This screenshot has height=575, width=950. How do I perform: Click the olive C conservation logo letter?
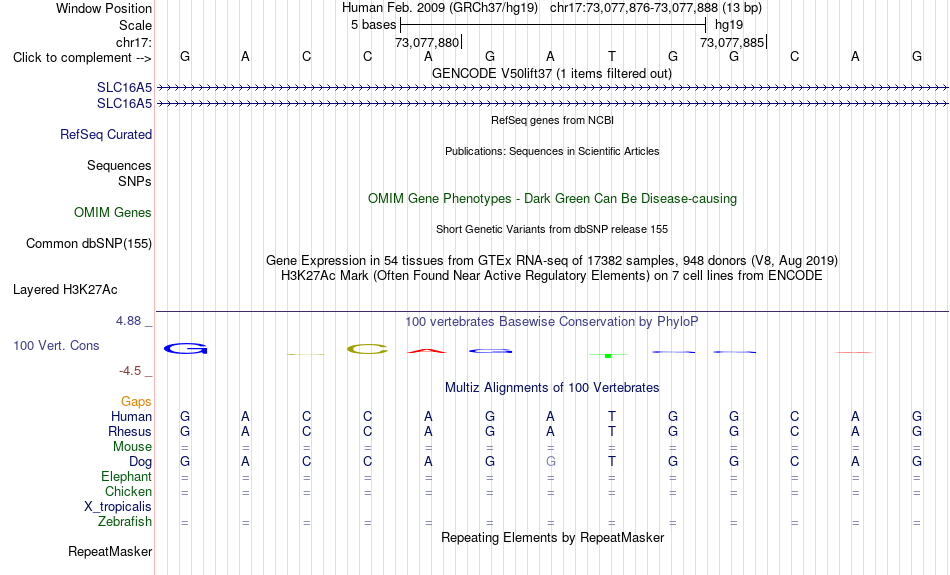(368, 349)
